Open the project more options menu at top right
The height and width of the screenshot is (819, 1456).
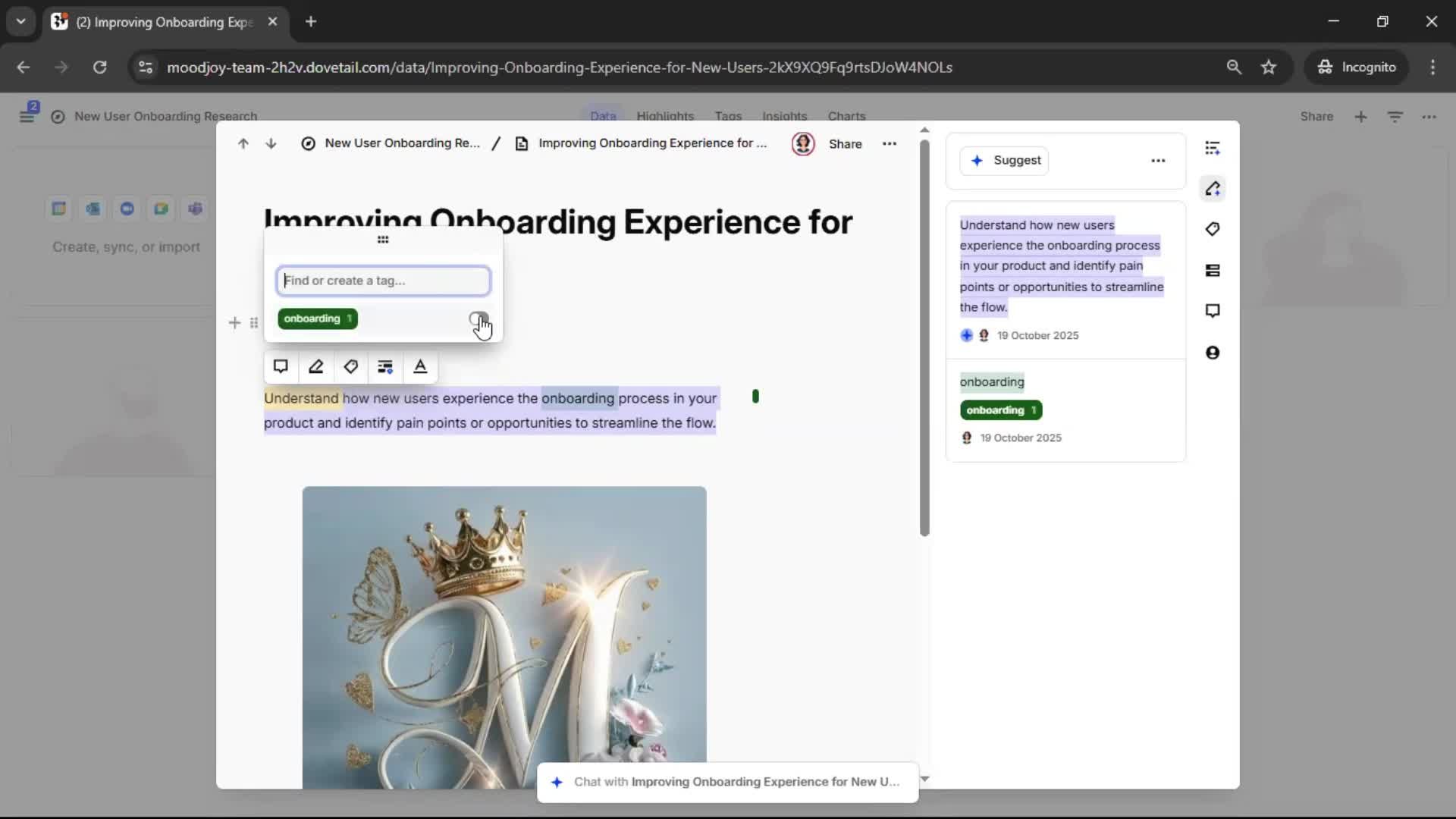(1429, 117)
